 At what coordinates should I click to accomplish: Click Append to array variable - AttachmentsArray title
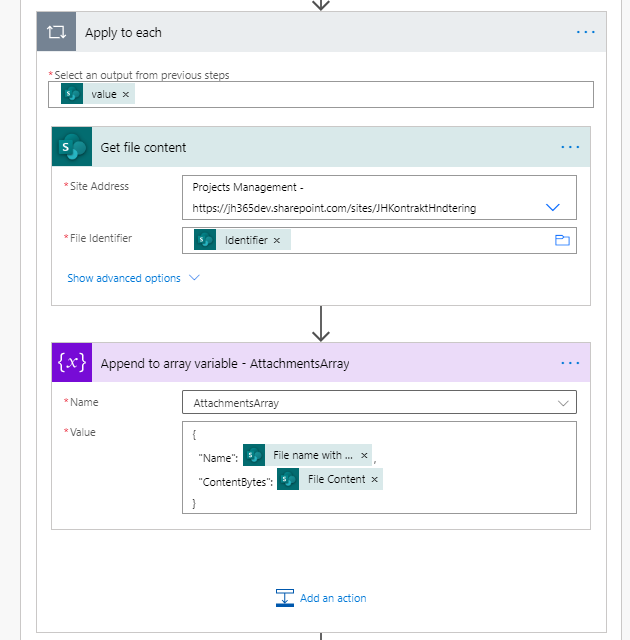[225, 363]
